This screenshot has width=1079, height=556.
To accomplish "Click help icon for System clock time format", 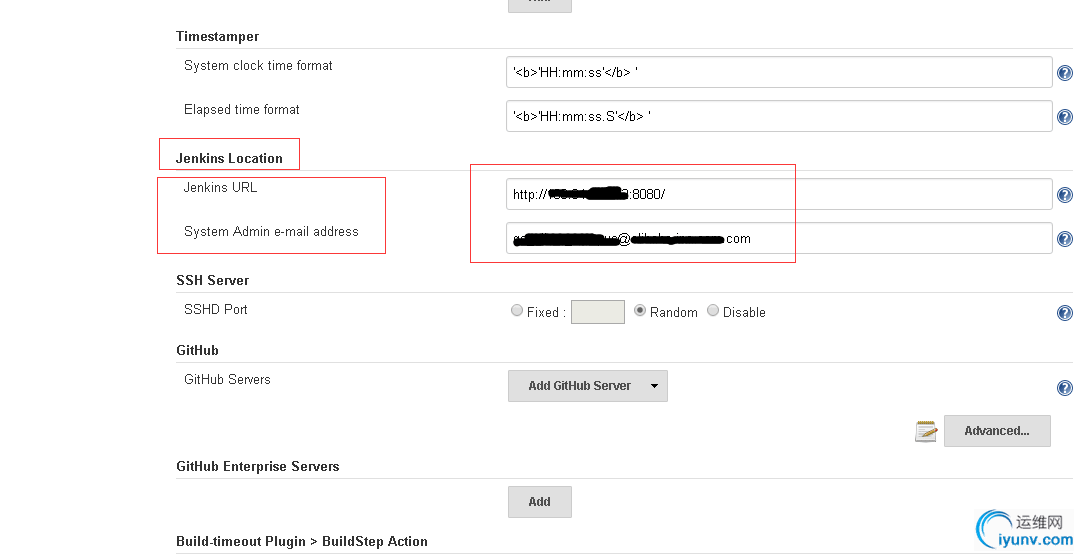I will 1065,74.
